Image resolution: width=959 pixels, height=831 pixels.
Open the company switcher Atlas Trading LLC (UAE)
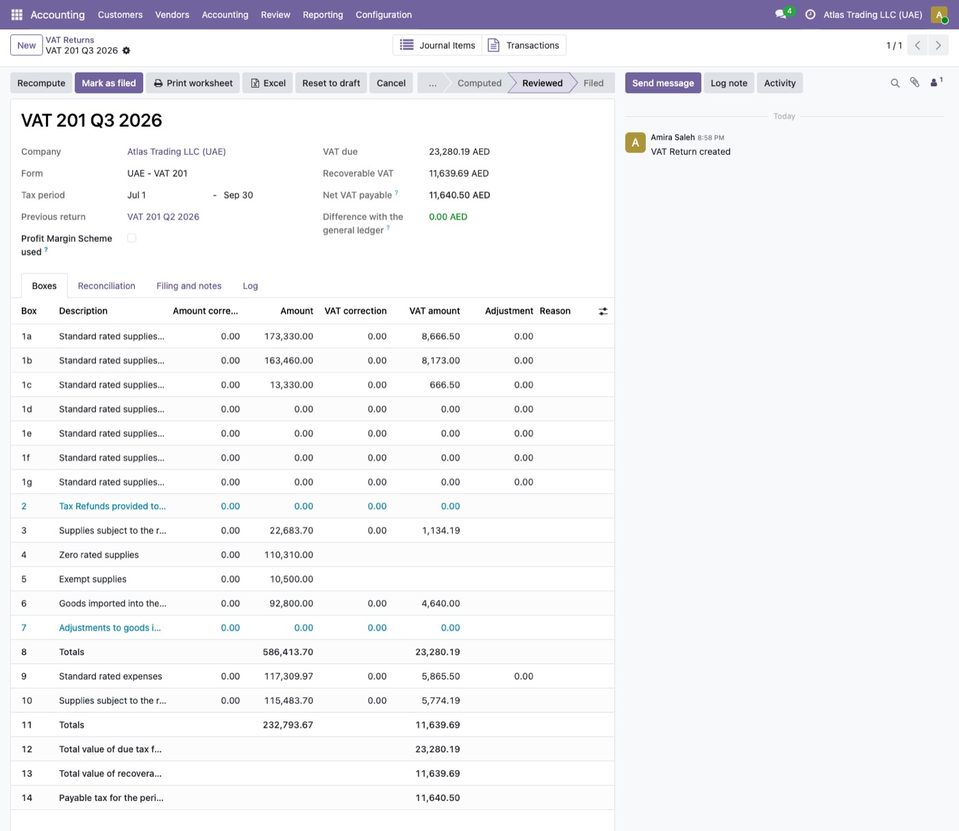point(873,15)
